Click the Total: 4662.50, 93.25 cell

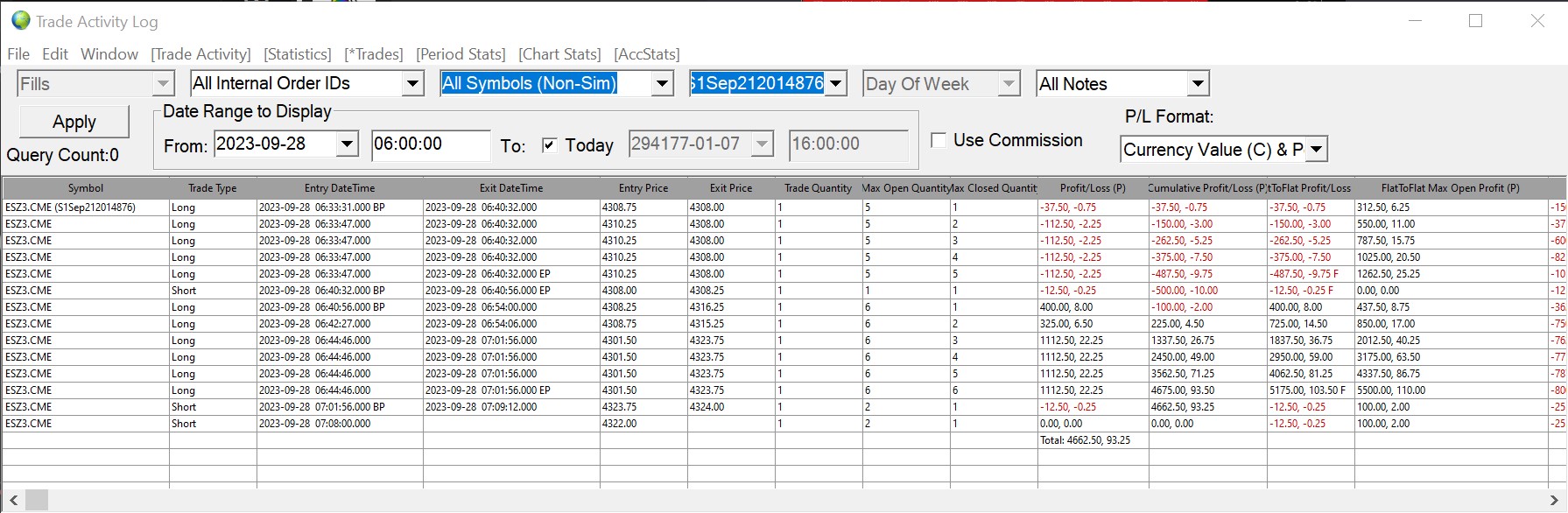tap(1093, 440)
